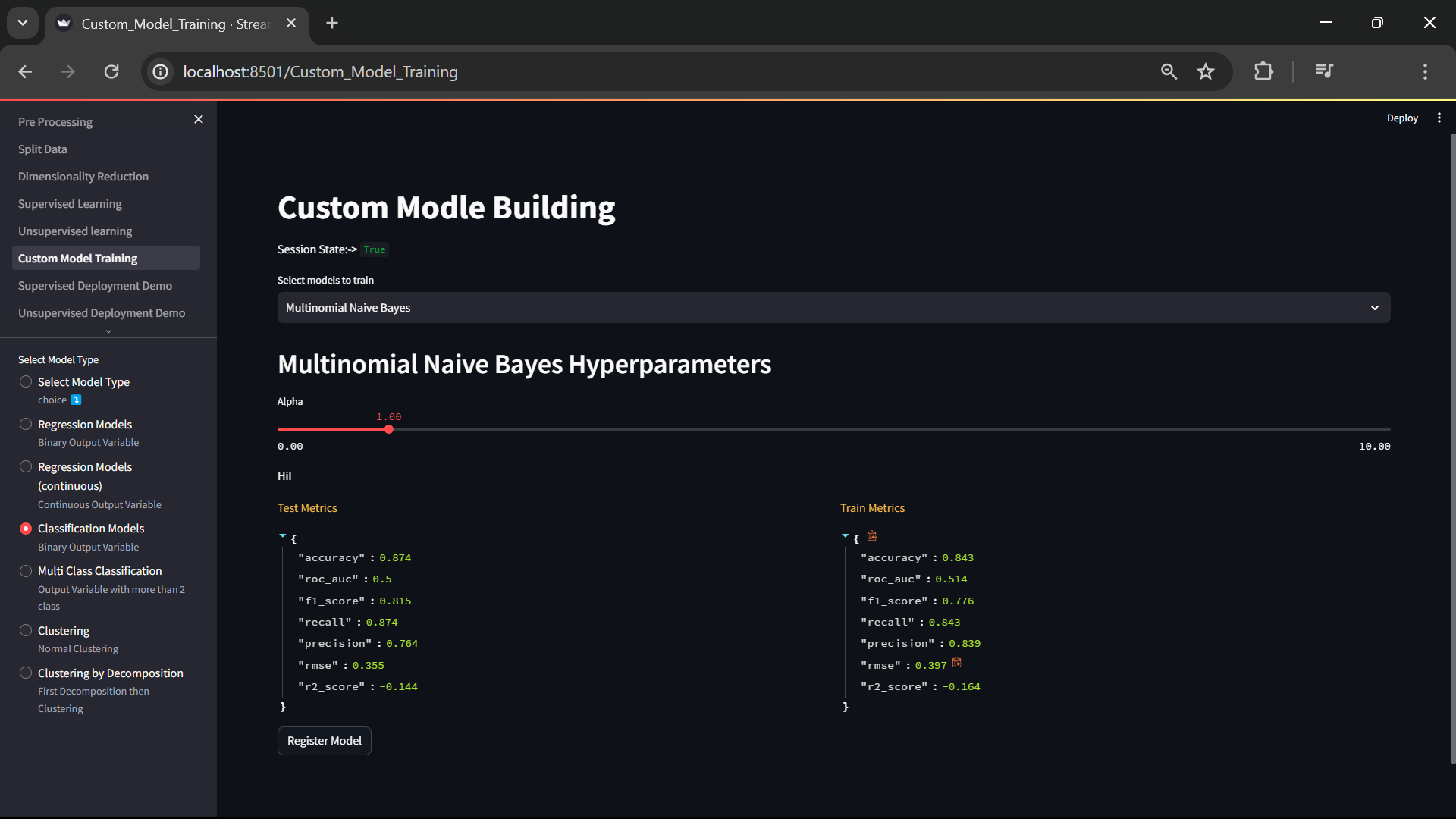Copy Train Metrics JSON with clipboard icon
The height and width of the screenshot is (819, 1456).
[x=872, y=536]
